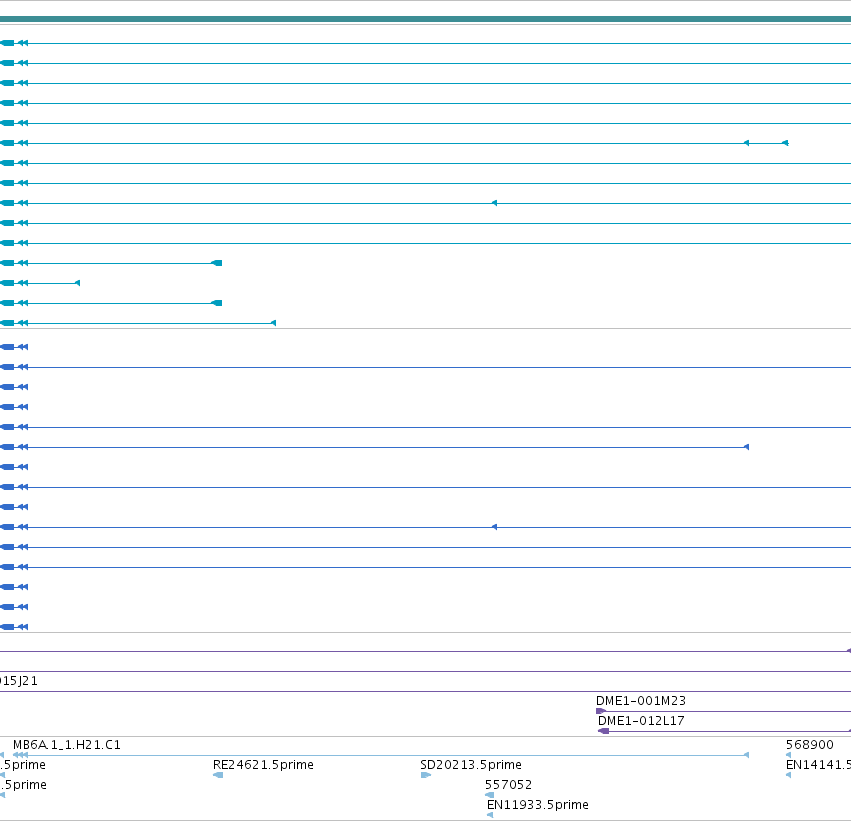
Task: Click the arrowhead glyph under 568900
Action: 789,755
